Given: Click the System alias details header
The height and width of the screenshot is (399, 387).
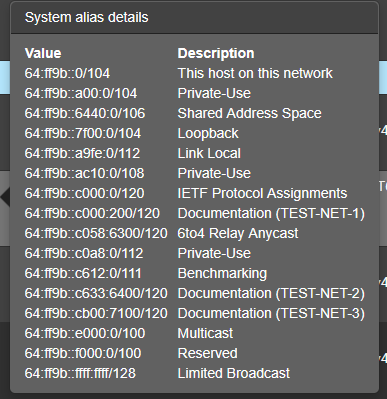Looking at the screenshot, I should [x=86, y=17].
